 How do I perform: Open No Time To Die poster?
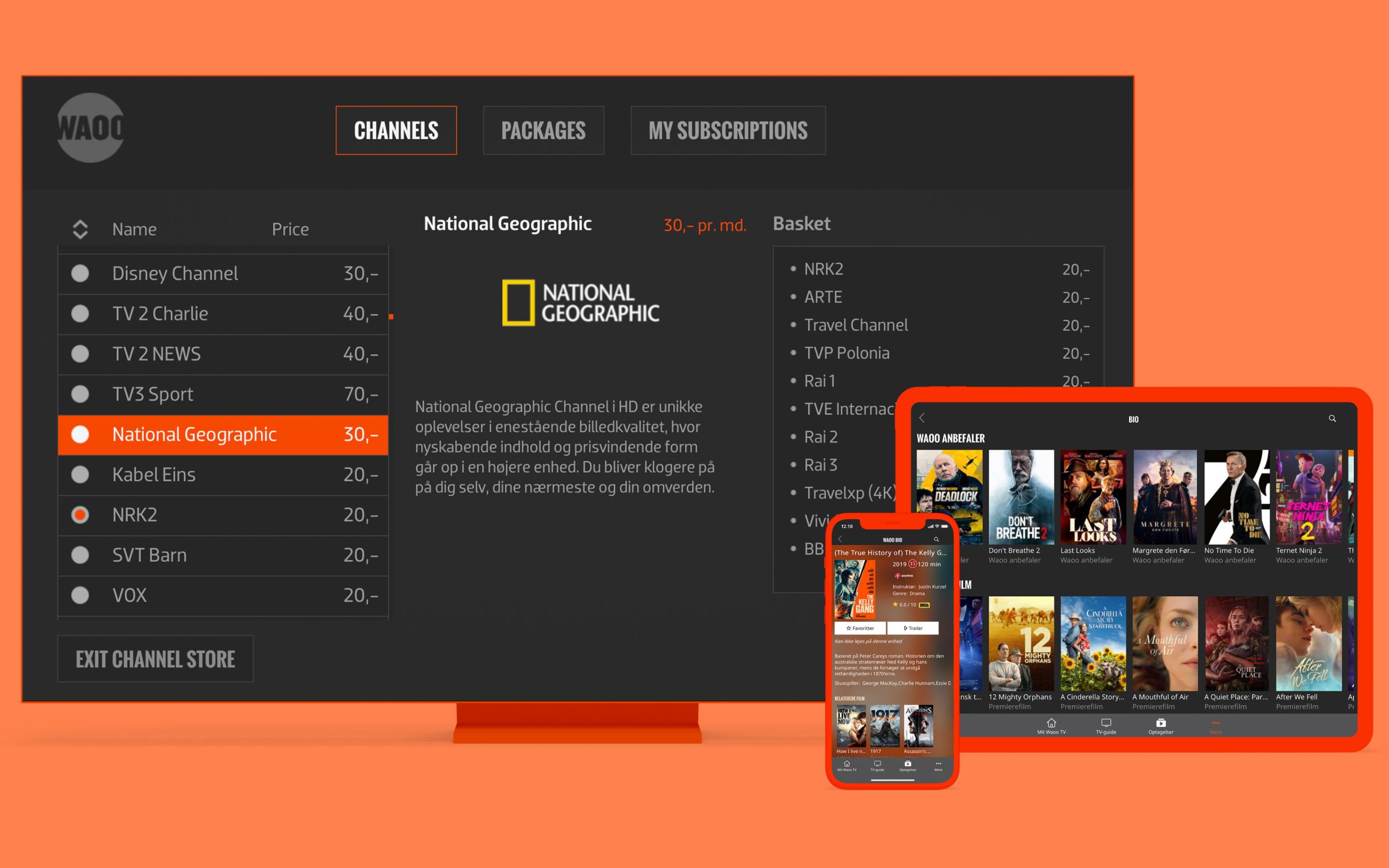click(1237, 497)
